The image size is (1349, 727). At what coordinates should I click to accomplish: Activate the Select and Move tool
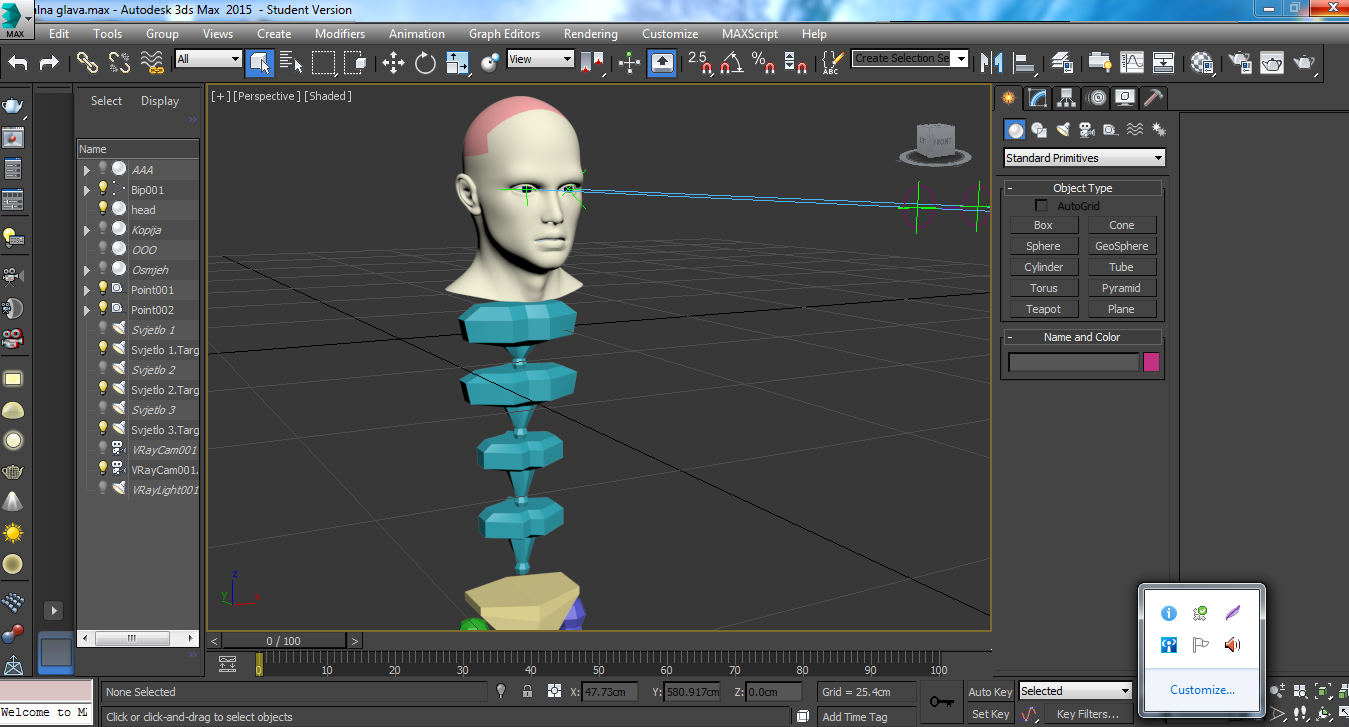click(393, 63)
